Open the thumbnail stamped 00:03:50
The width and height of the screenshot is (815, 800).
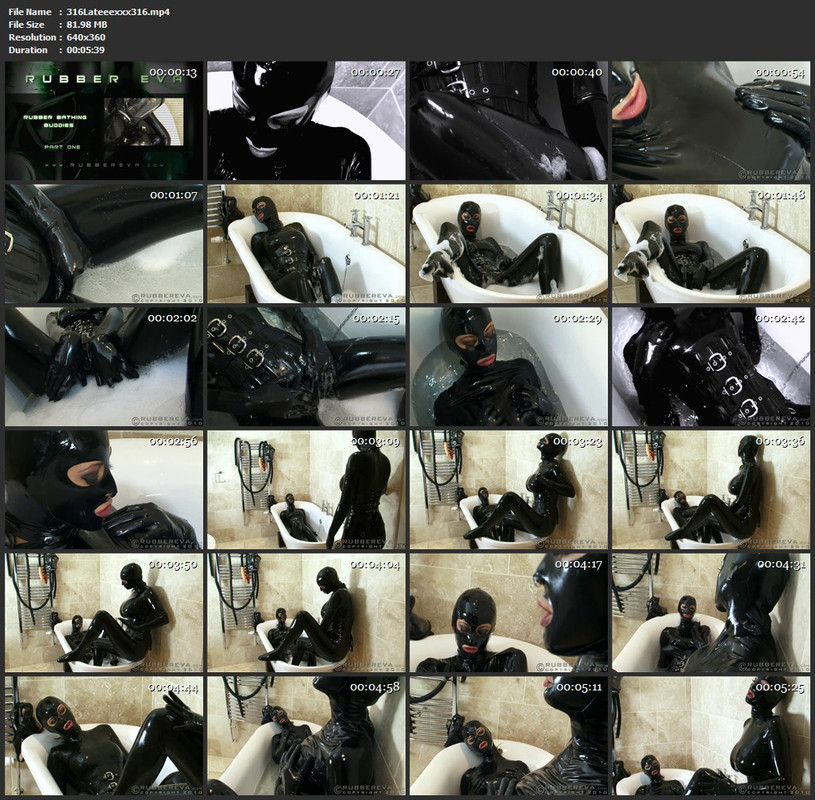(x=104, y=613)
